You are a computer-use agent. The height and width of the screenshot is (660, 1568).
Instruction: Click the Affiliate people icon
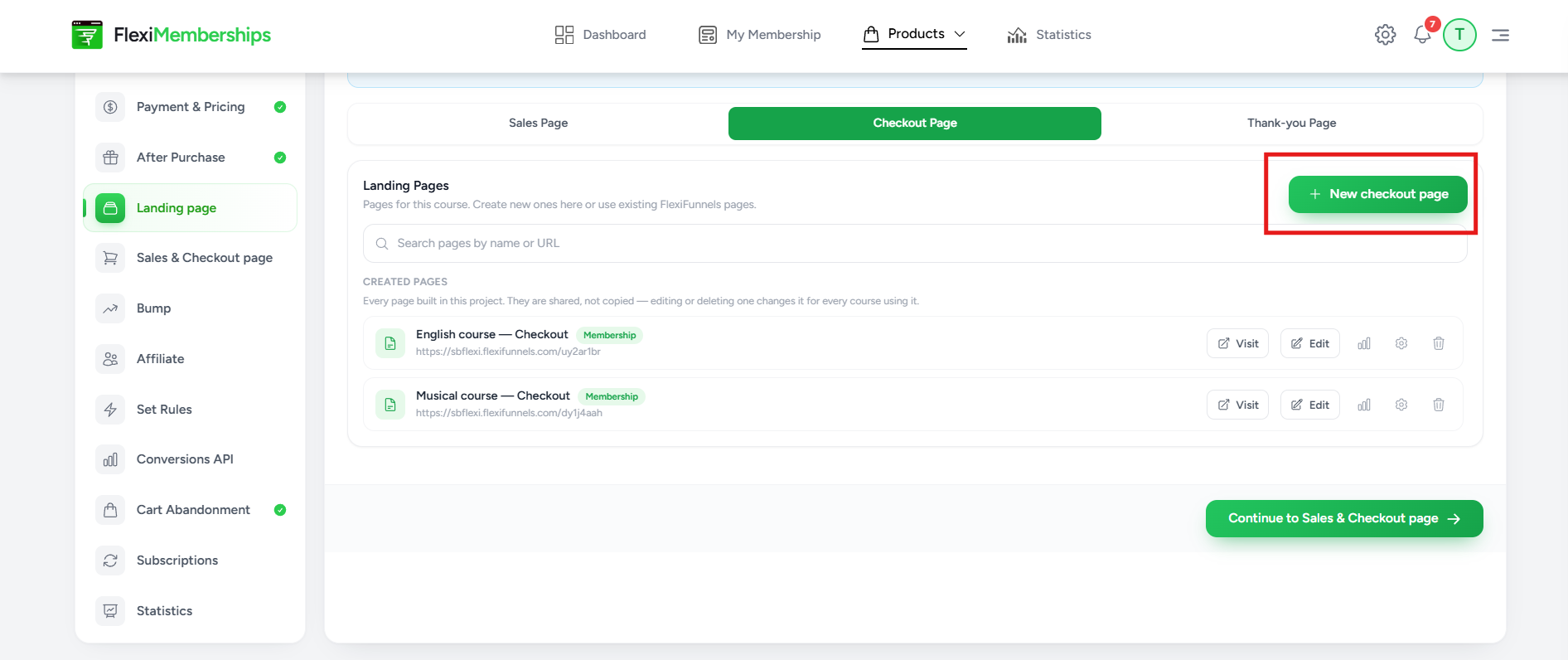[110, 359]
